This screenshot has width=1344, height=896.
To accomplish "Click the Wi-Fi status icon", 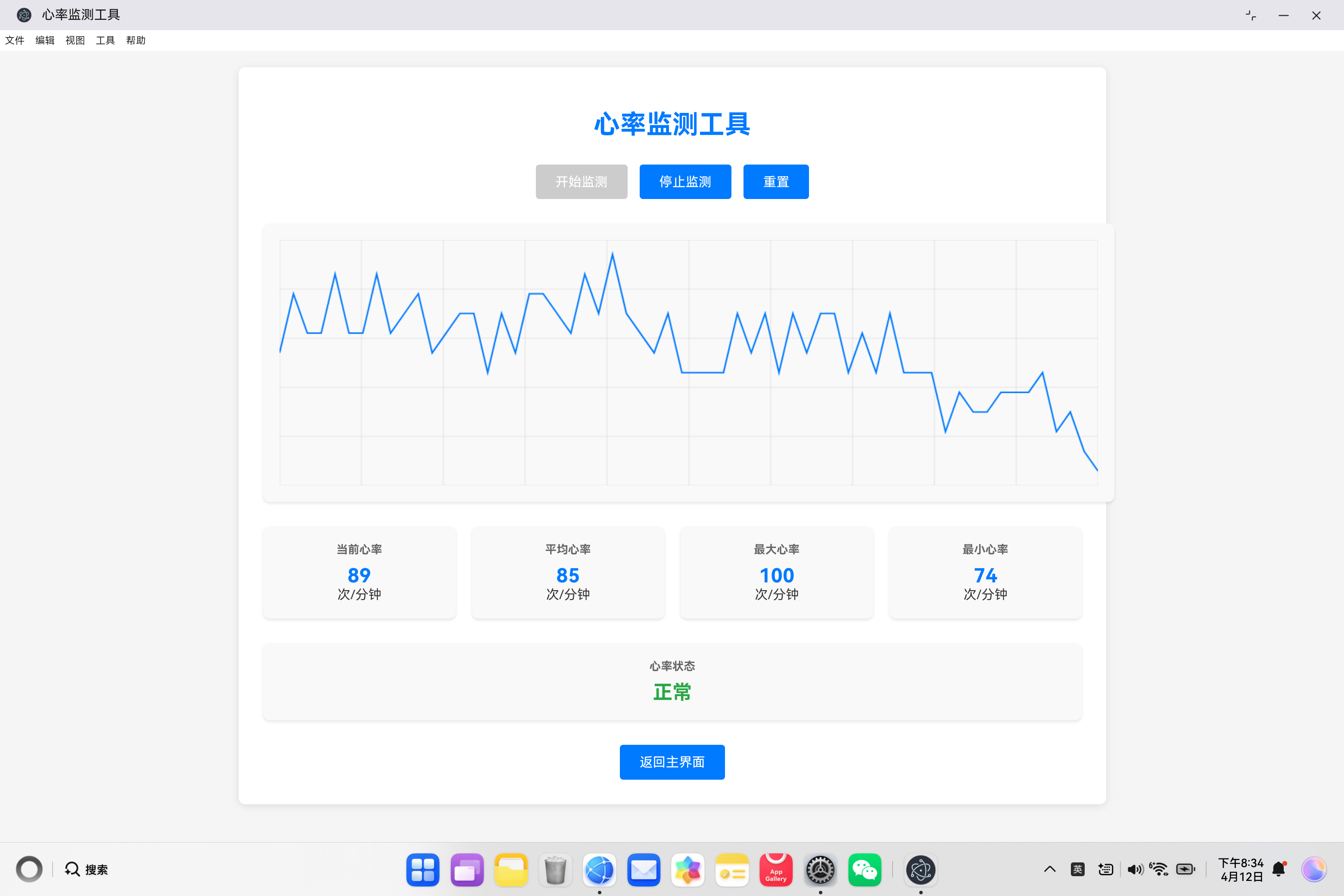I will click(1159, 869).
